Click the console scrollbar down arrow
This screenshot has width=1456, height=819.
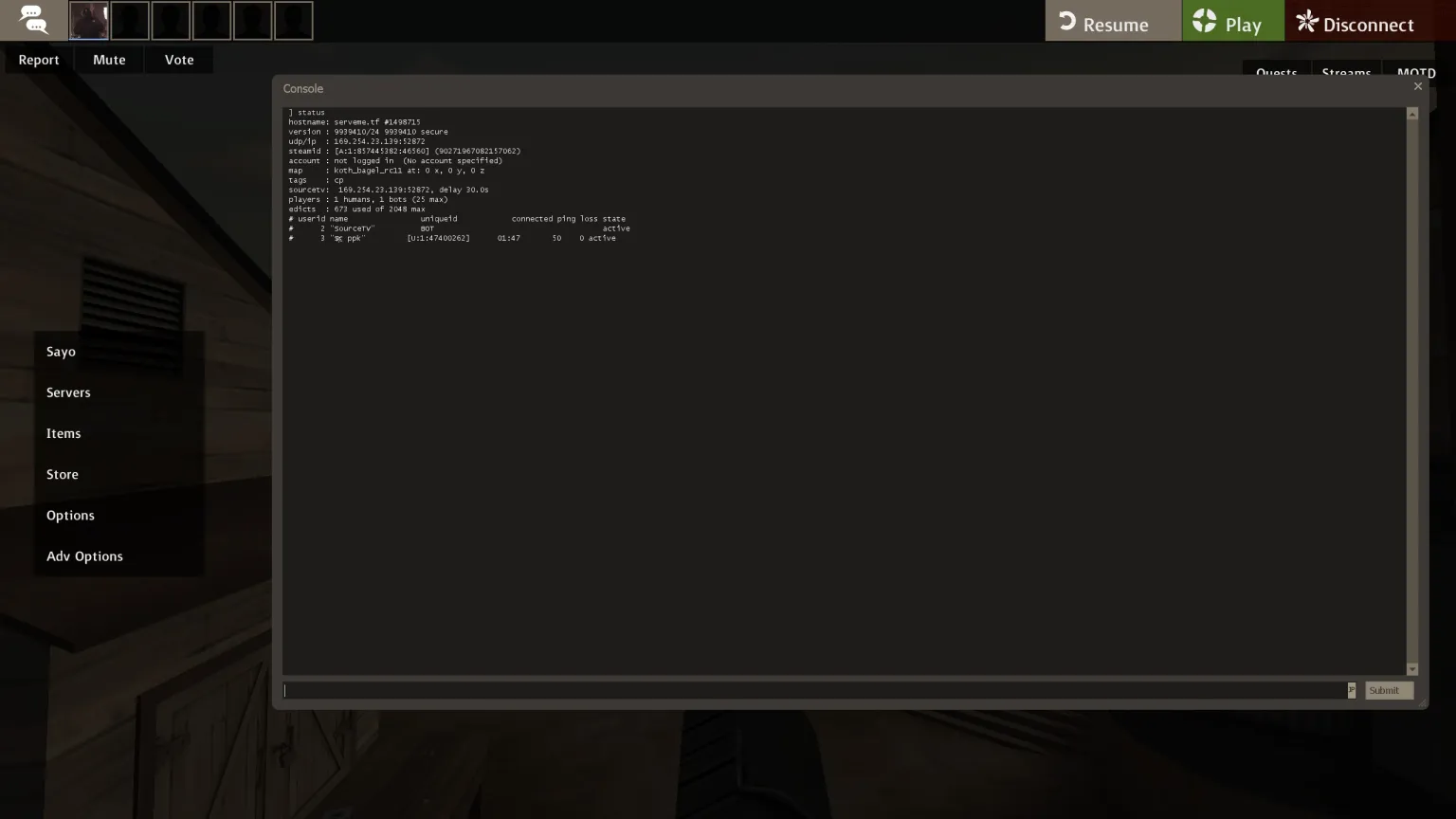click(1412, 669)
